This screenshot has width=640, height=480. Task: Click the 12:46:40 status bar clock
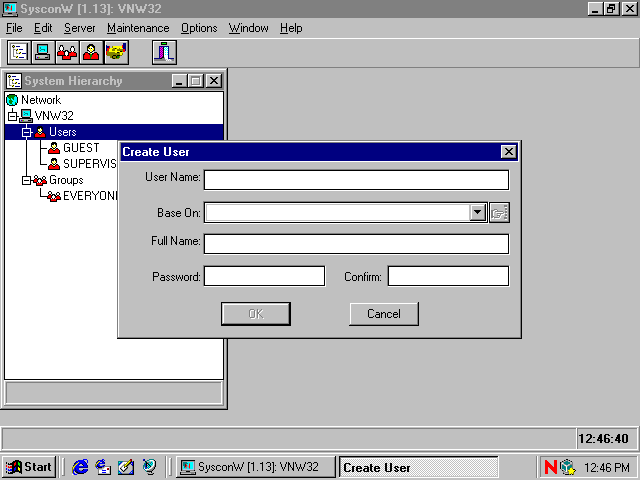point(604,439)
